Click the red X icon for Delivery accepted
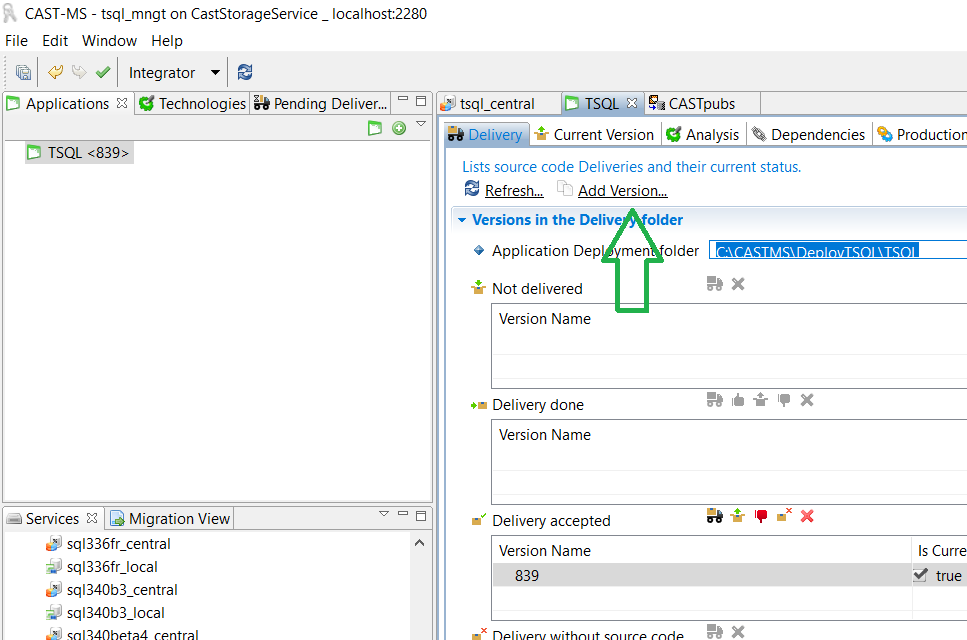Image resolution: width=967 pixels, height=640 pixels. [807, 516]
